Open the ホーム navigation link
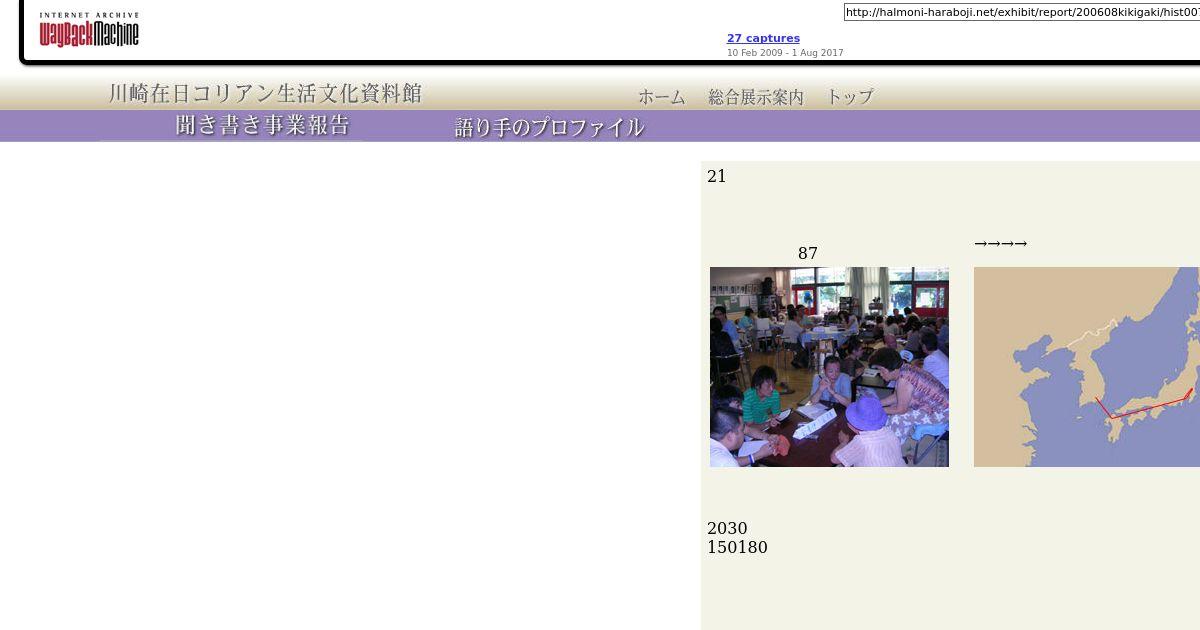Viewport: 1200px width, 630px height. [662, 97]
